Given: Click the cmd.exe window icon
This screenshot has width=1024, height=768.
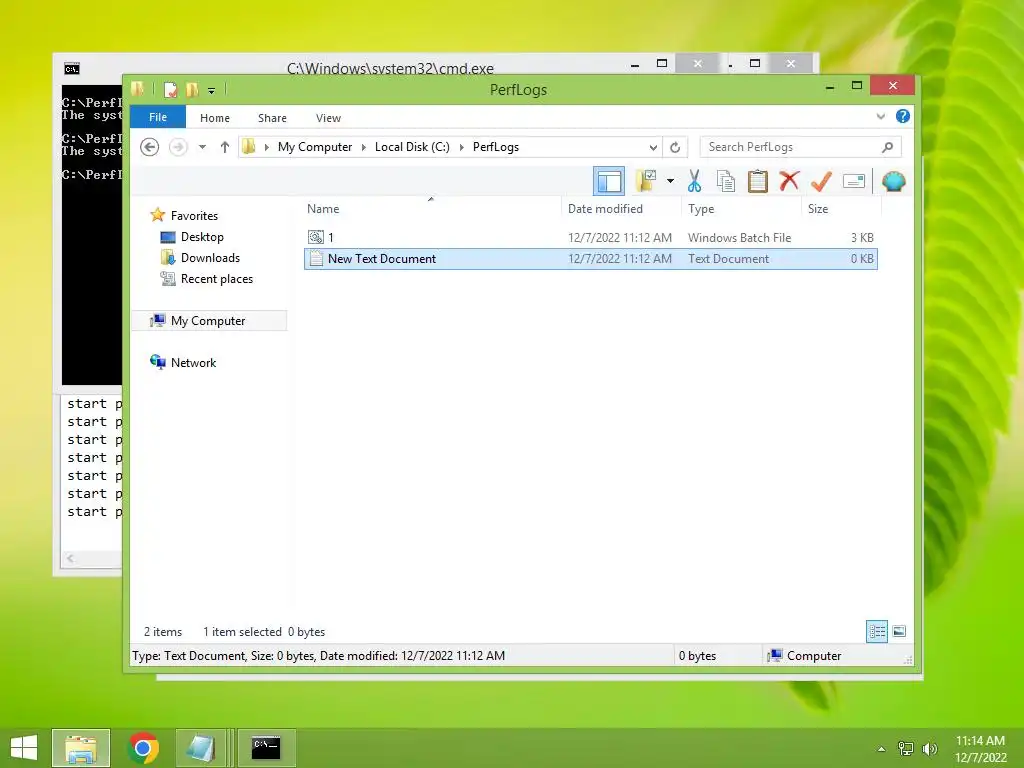Looking at the screenshot, I should [x=72, y=69].
